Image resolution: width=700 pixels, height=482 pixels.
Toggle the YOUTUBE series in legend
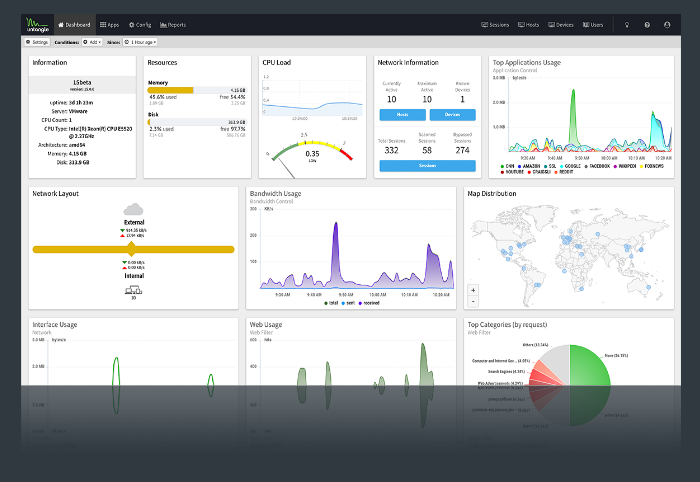(x=512, y=172)
